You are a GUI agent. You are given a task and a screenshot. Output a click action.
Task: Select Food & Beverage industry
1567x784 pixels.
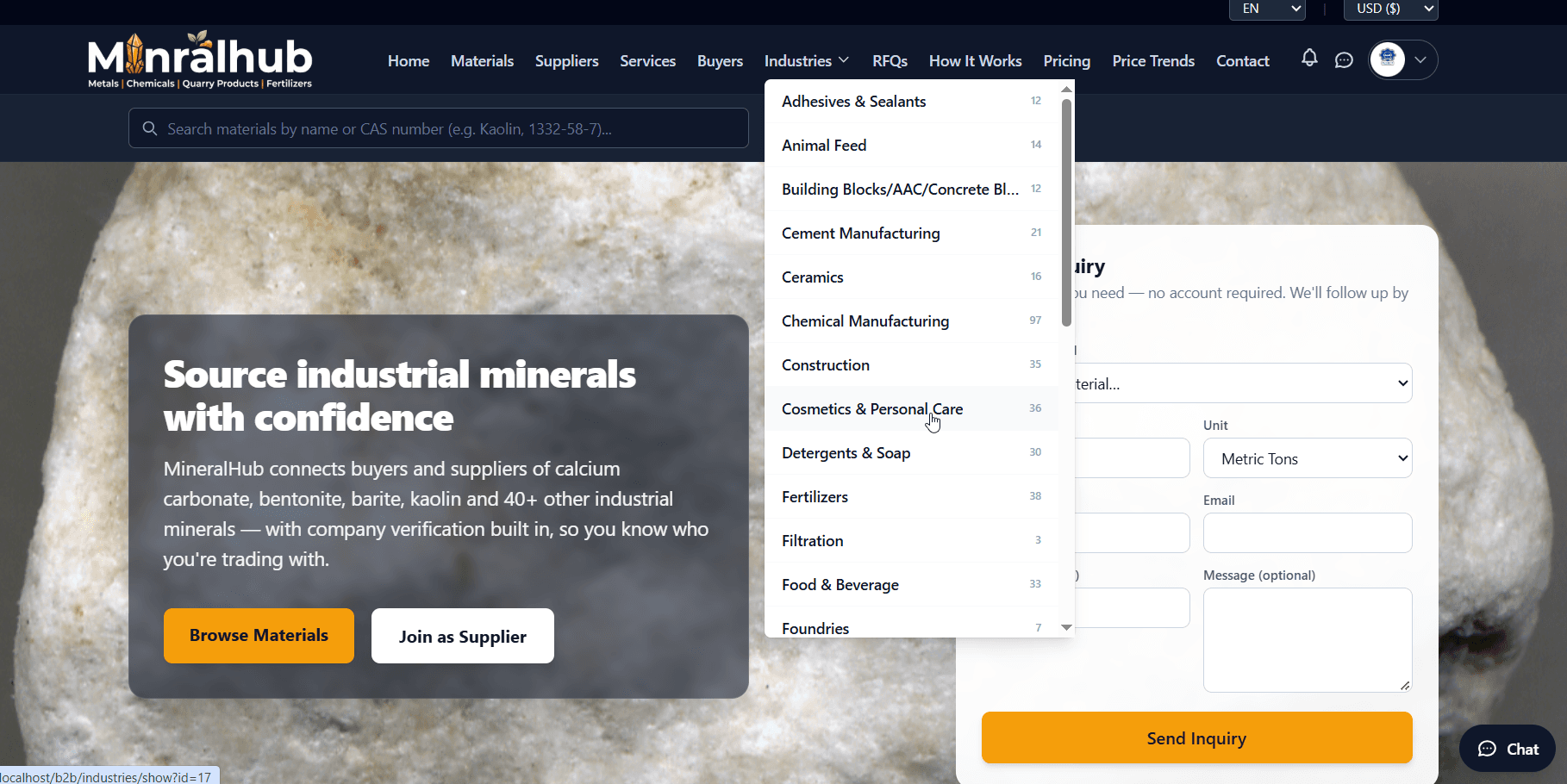[912, 584]
